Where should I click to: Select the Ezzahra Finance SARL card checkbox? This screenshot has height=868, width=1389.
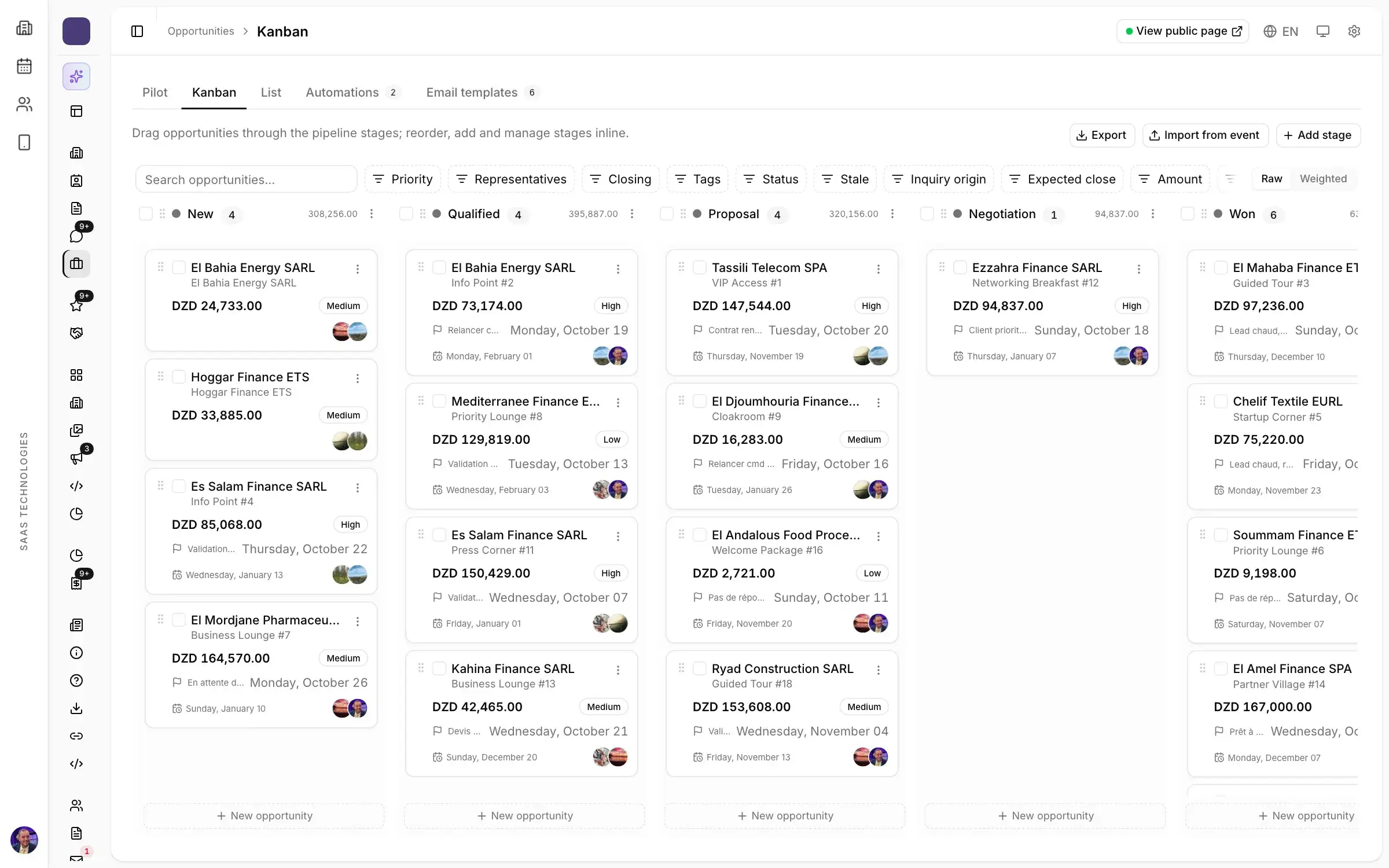point(960,267)
